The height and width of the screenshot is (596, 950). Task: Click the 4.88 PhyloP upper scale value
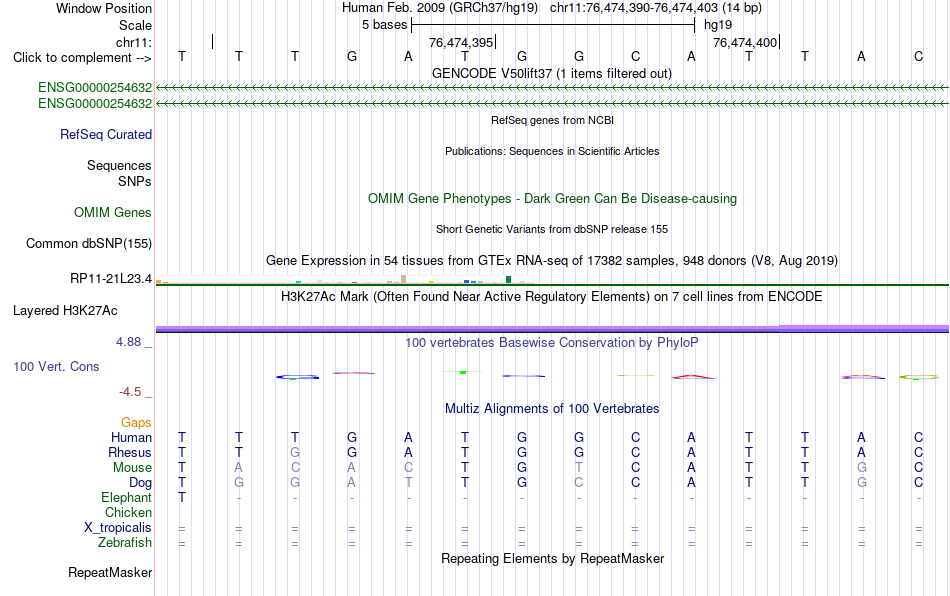click(128, 342)
